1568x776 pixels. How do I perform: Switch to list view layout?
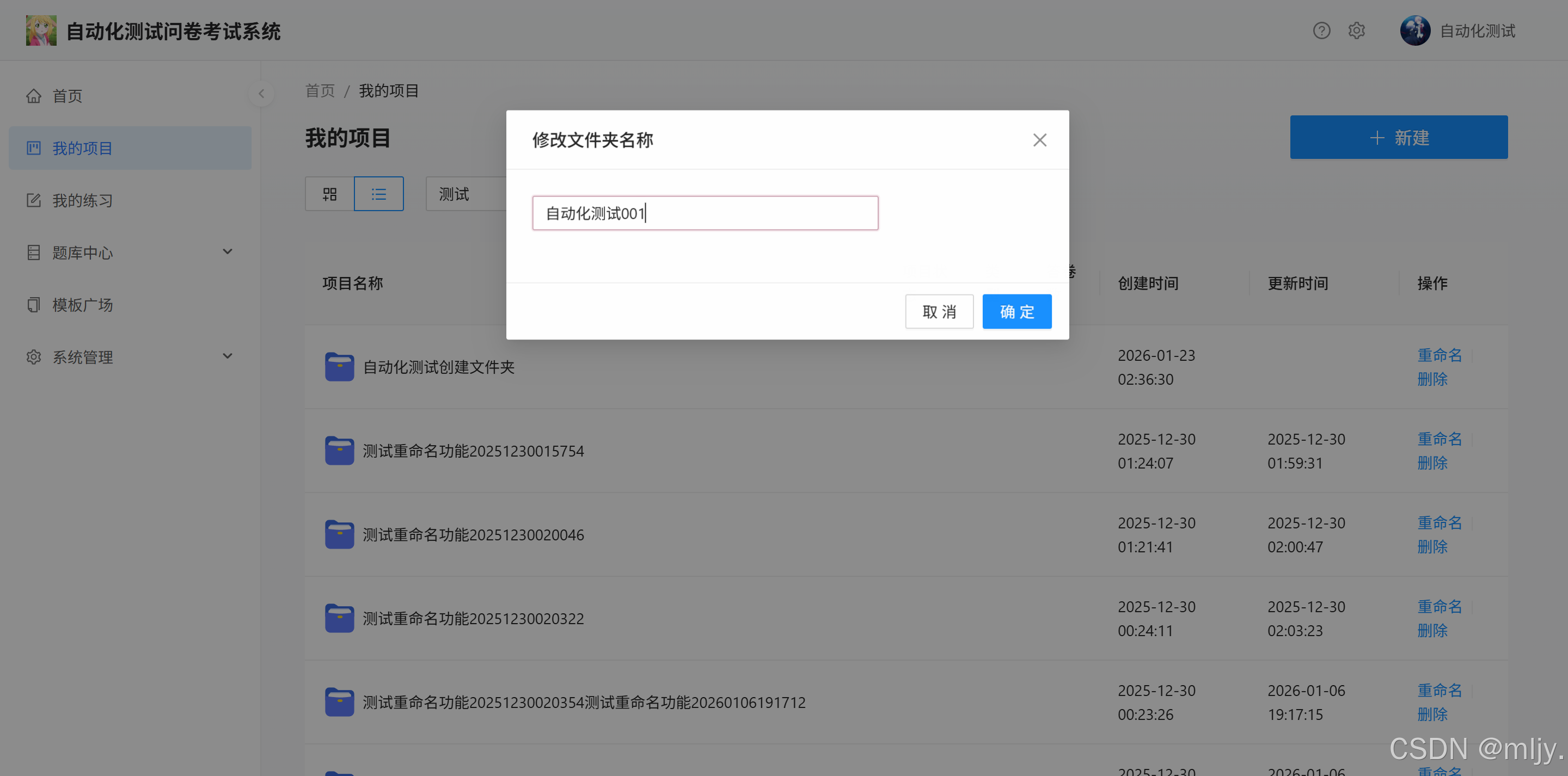tap(378, 194)
